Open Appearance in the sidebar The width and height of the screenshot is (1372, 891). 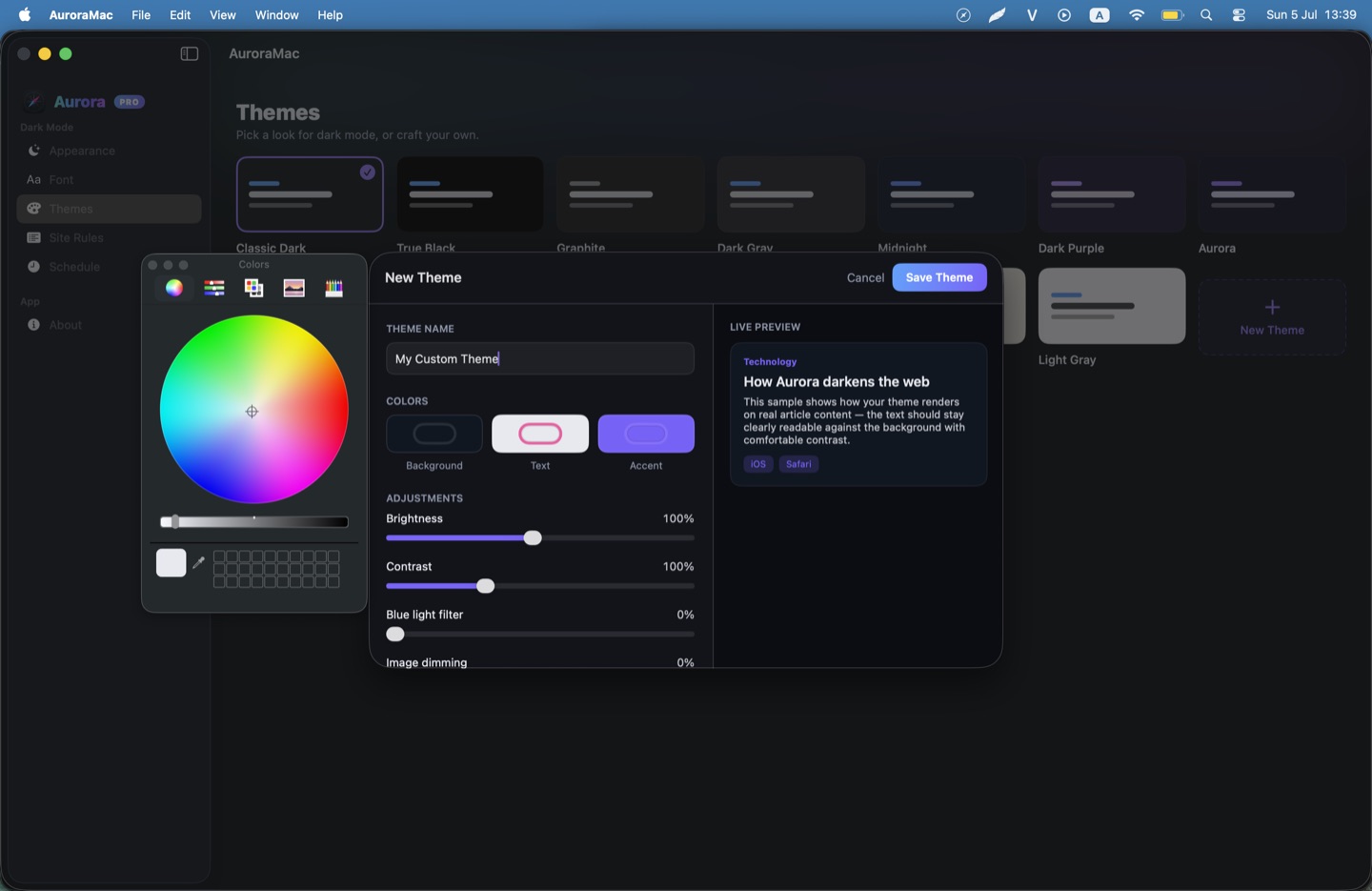[109, 151]
